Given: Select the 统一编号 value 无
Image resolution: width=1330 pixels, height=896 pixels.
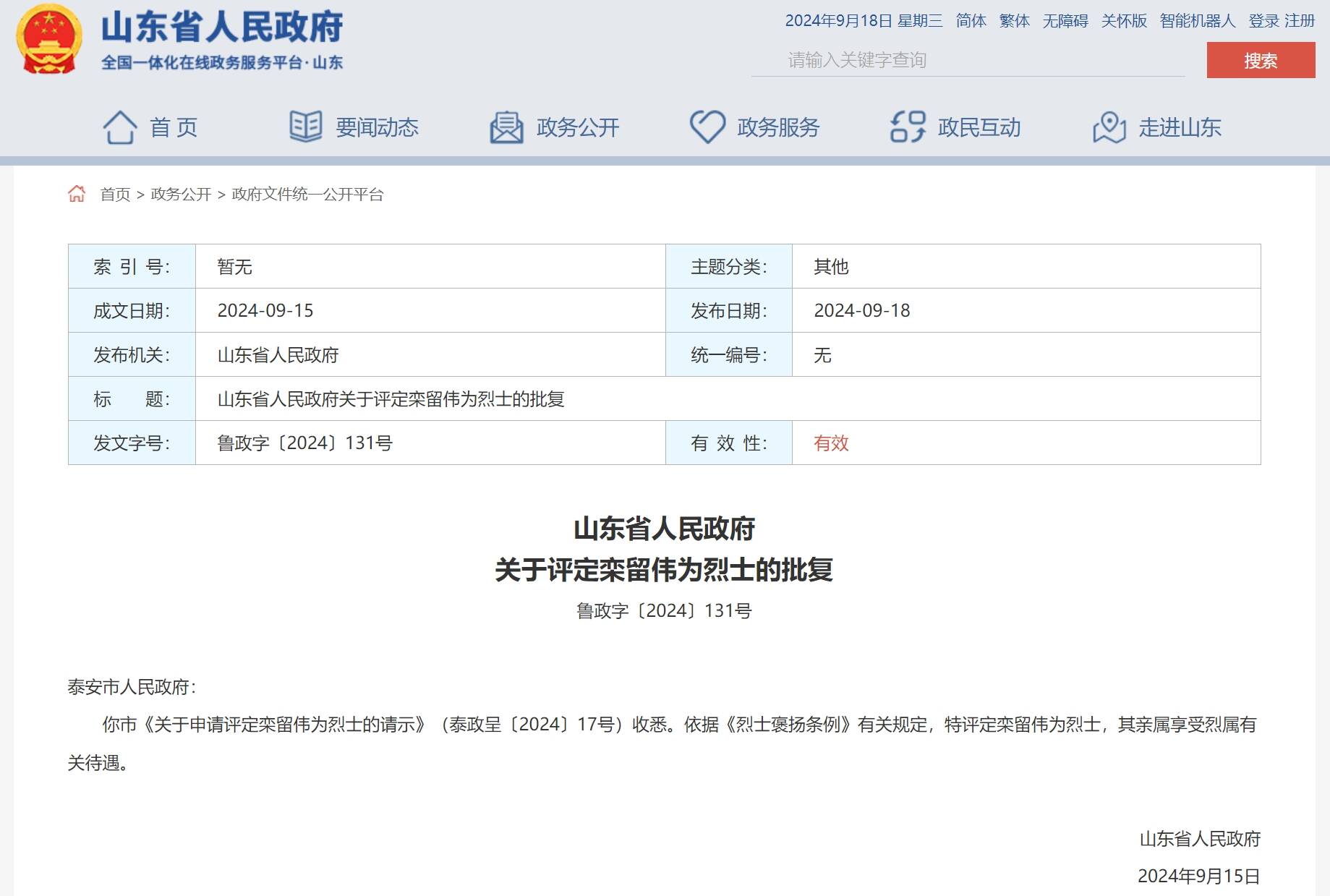Looking at the screenshot, I should pos(822,355).
